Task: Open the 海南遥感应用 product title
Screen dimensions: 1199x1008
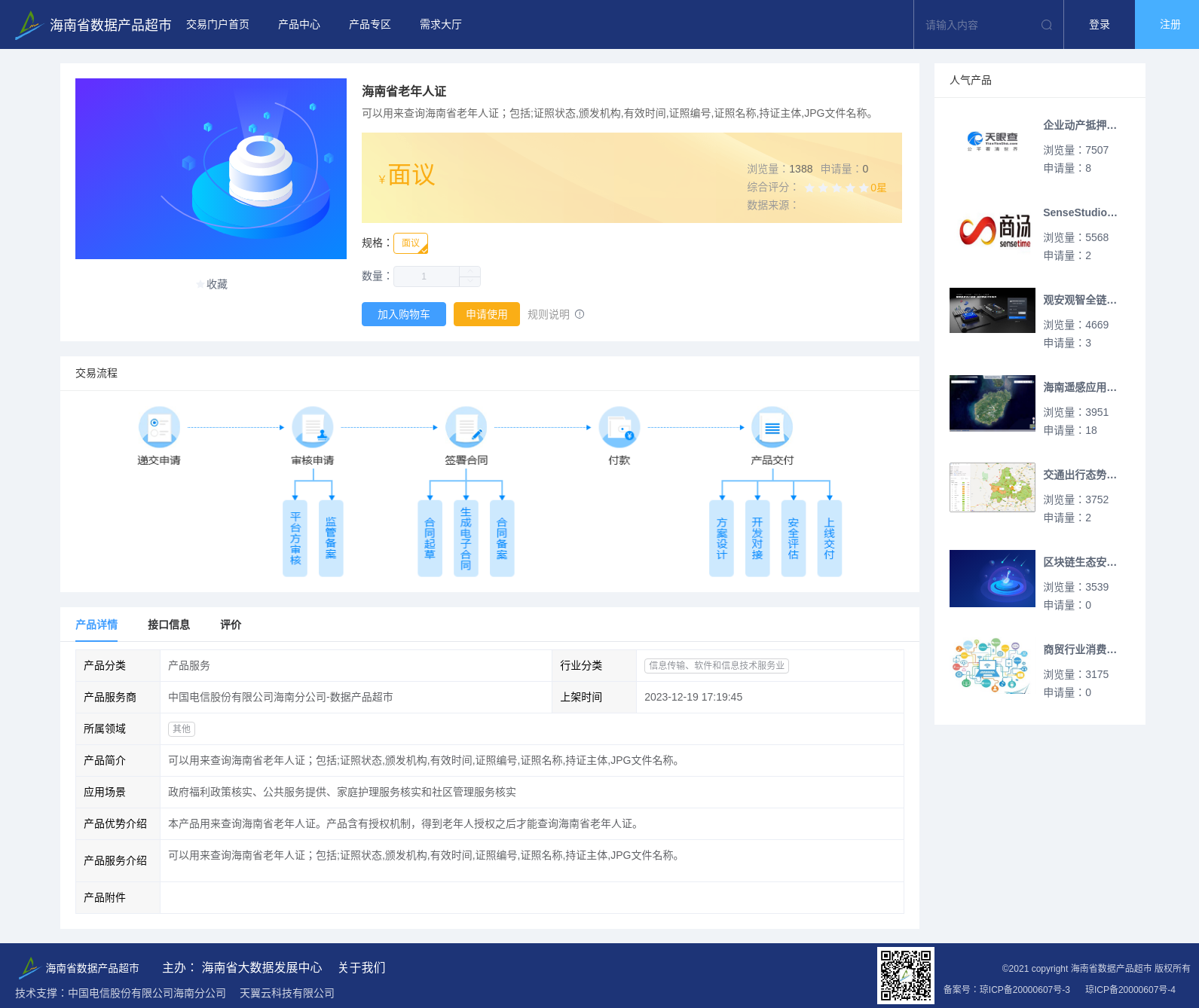Action: (1080, 387)
